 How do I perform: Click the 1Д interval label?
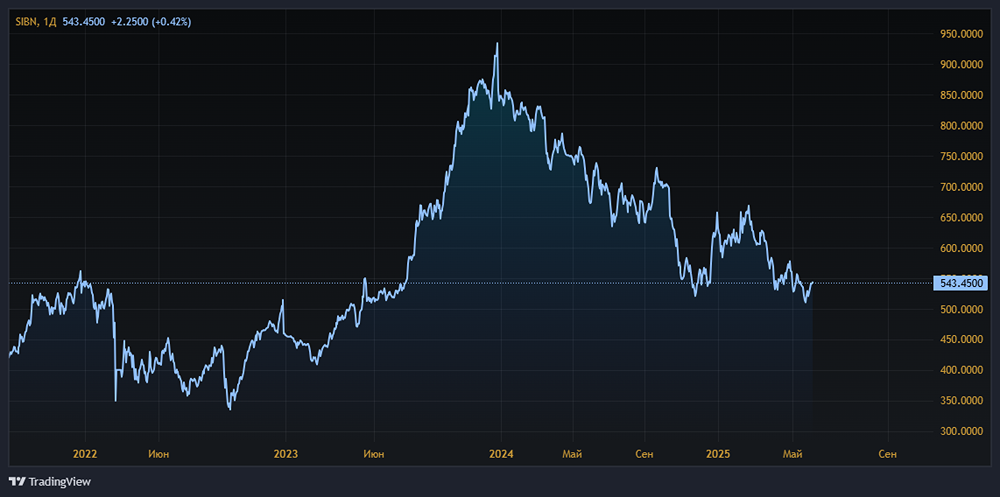(x=50, y=22)
